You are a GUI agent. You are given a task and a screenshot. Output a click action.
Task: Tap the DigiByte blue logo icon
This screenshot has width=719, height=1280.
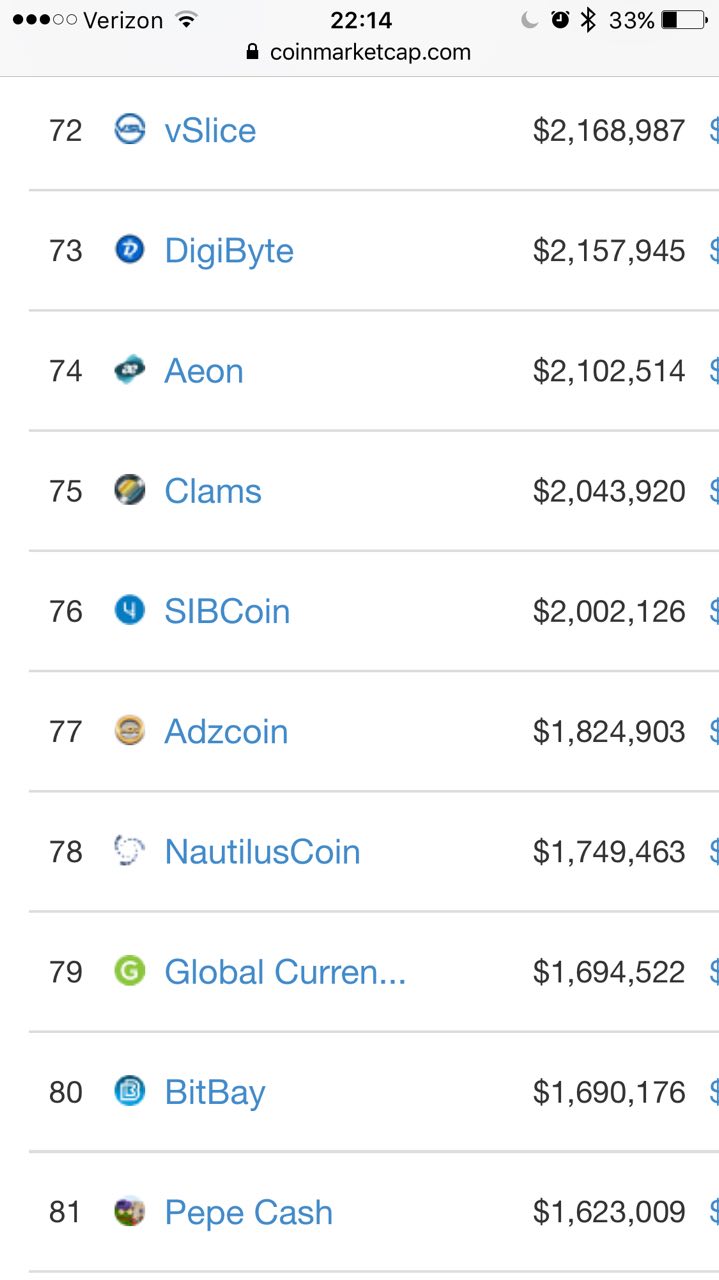130,250
